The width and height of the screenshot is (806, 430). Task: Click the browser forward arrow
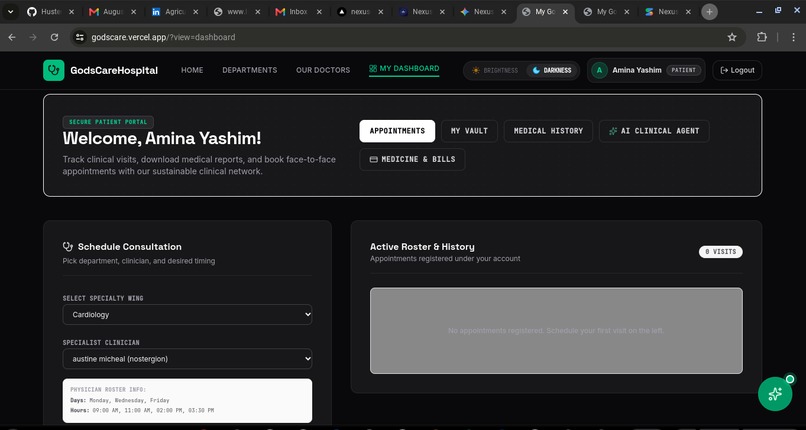click(x=33, y=37)
